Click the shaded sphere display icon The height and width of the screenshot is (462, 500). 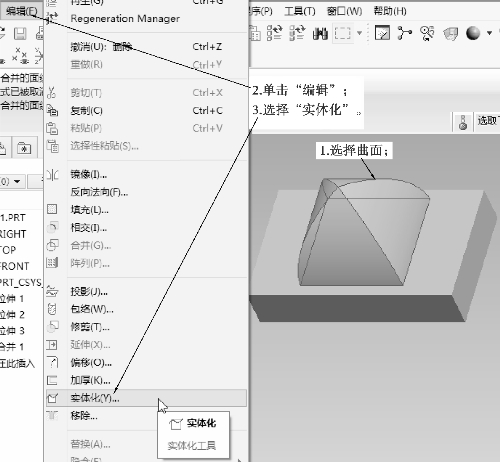pos(473,33)
